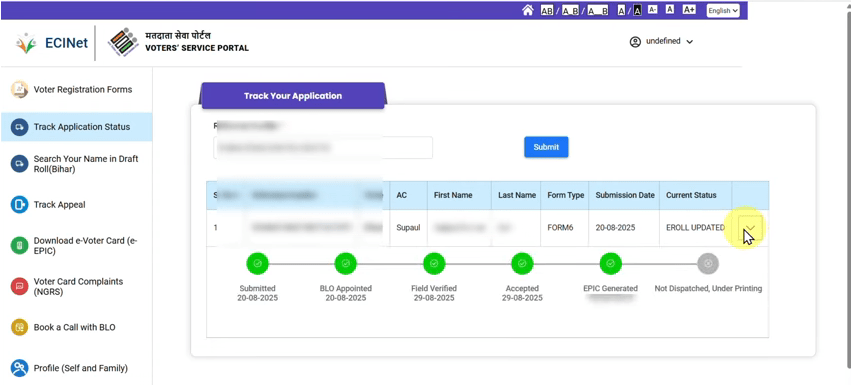Click the Voter Card Complaints icon

[20, 286]
